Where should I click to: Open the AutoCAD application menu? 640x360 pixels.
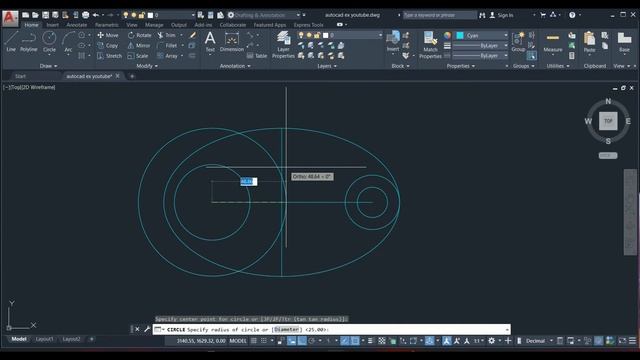tap(10, 18)
